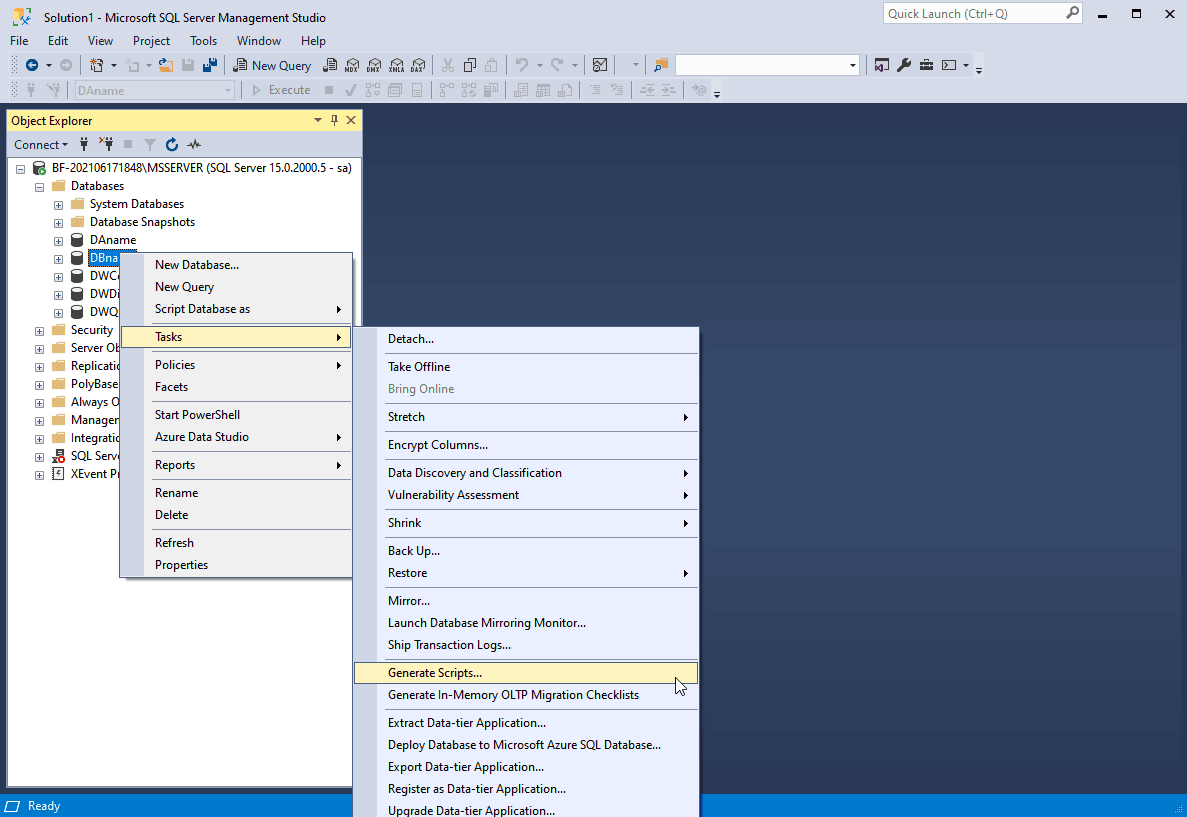The image size is (1187, 817).
Task: Click the Solution Explorer window icon
Action: click(x=881, y=65)
